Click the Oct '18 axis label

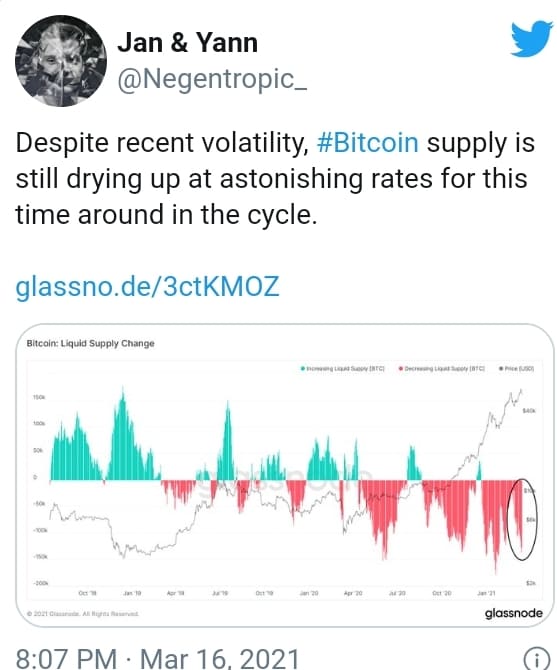click(x=88, y=593)
